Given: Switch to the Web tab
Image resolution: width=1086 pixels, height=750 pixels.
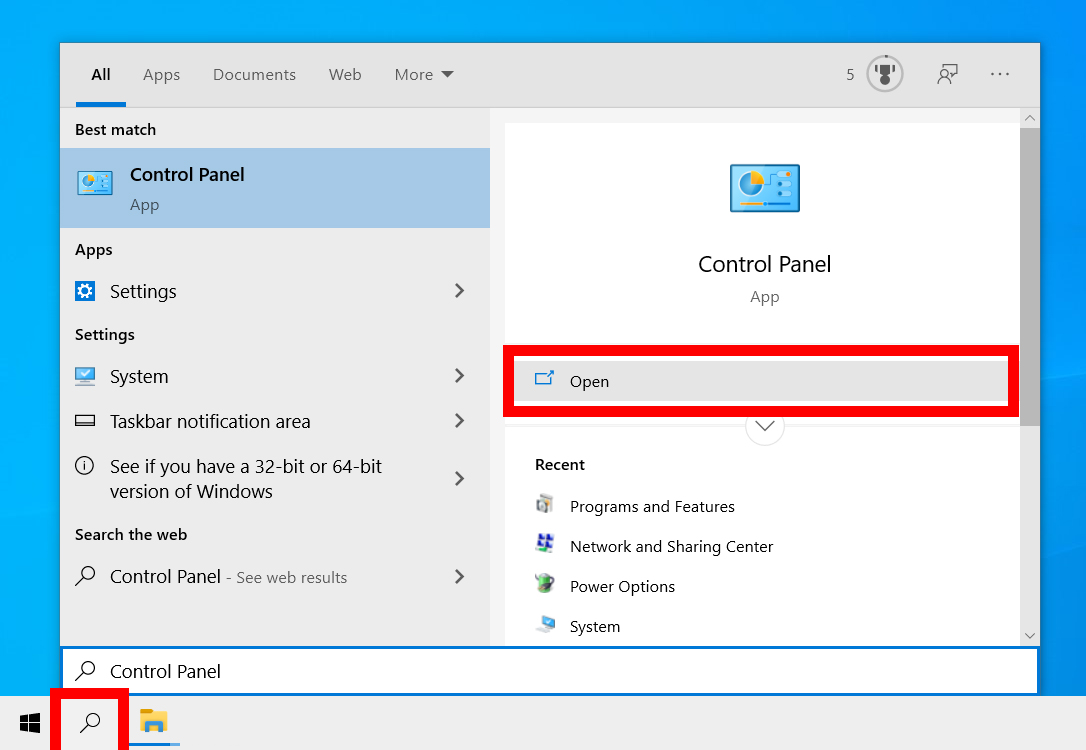Looking at the screenshot, I should (345, 74).
